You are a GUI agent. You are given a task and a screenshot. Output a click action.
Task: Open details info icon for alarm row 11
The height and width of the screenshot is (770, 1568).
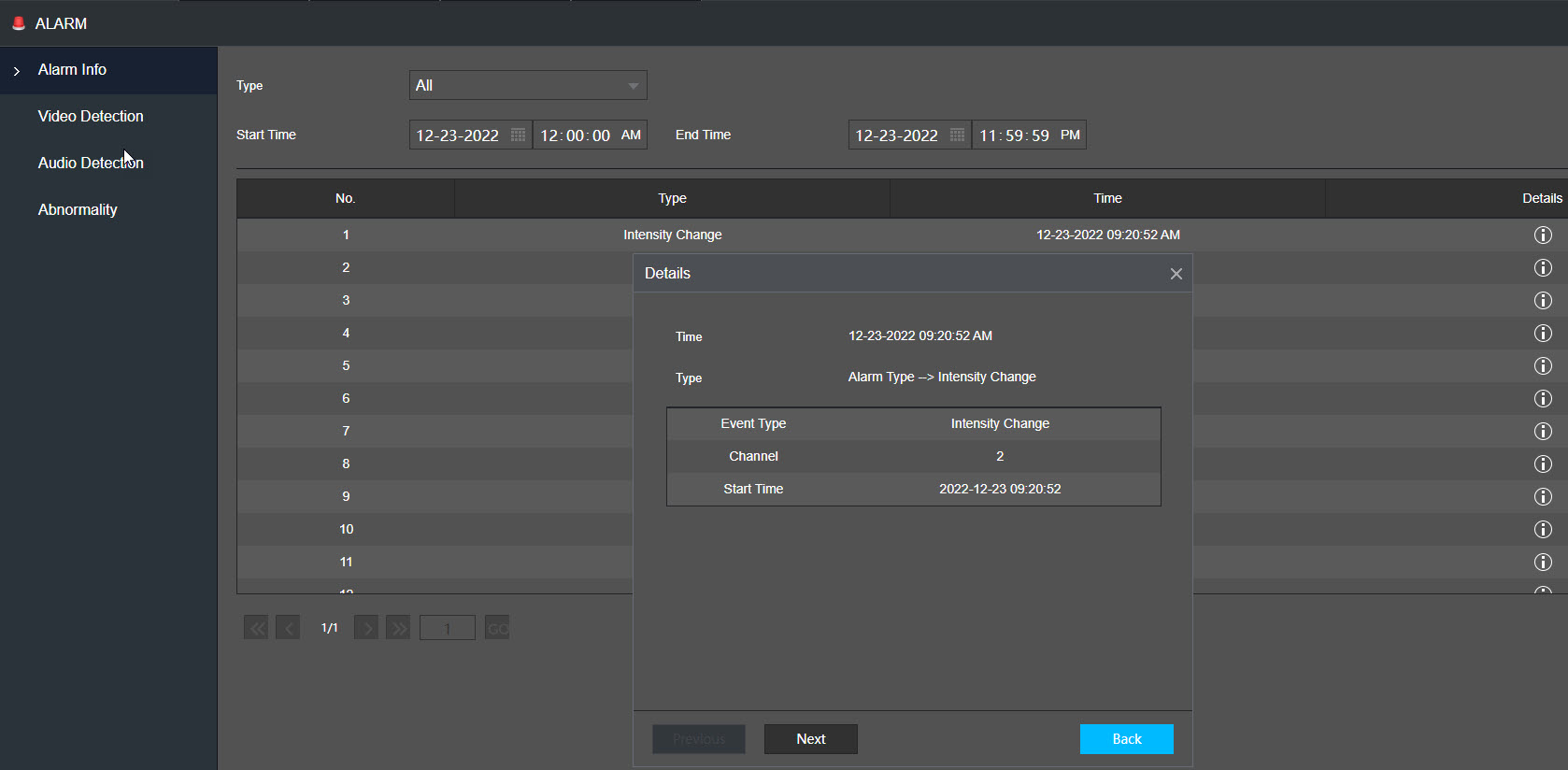pyautogui.click(x=1543, y=562)
